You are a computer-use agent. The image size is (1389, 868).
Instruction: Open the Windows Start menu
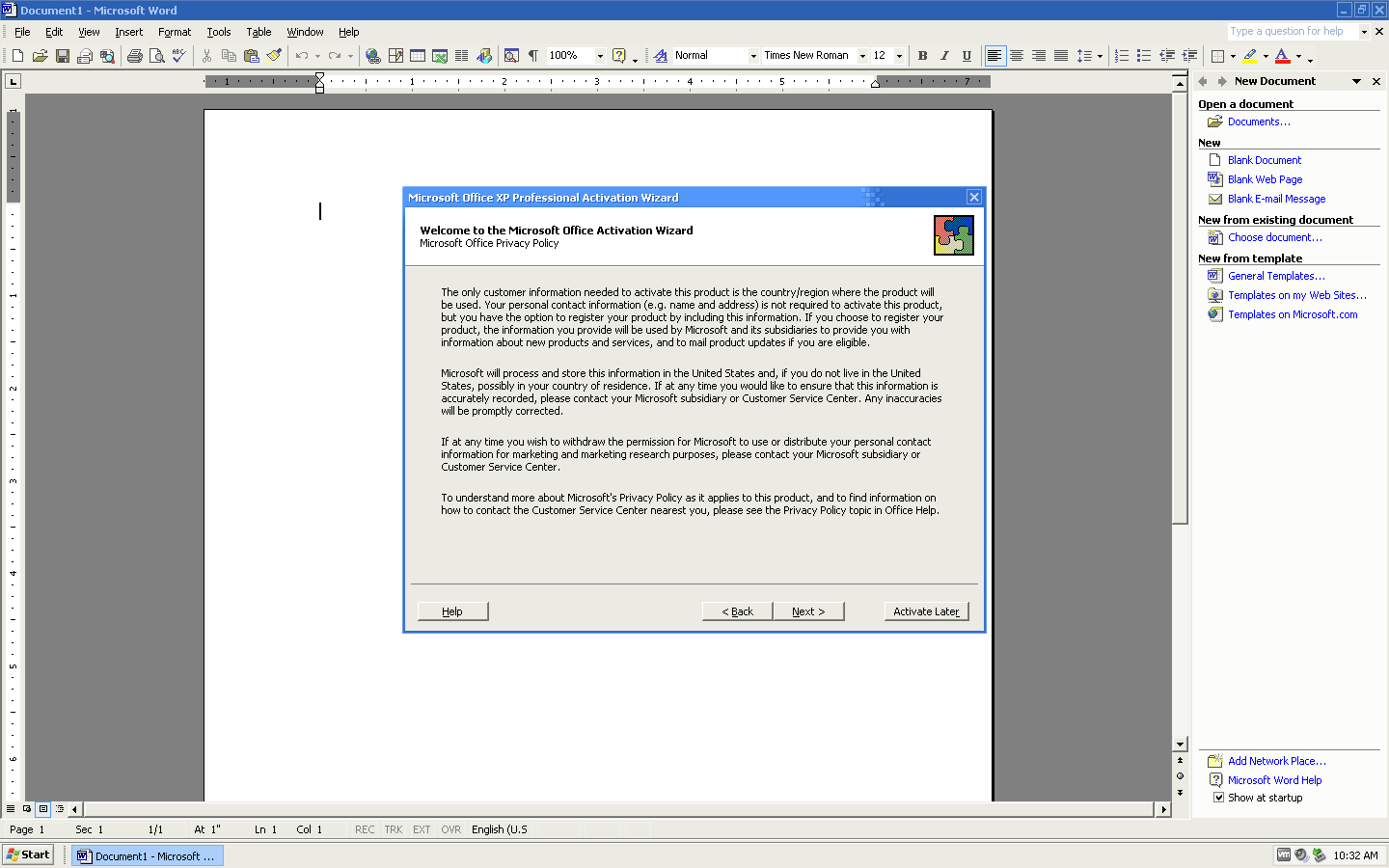(28, 855)
